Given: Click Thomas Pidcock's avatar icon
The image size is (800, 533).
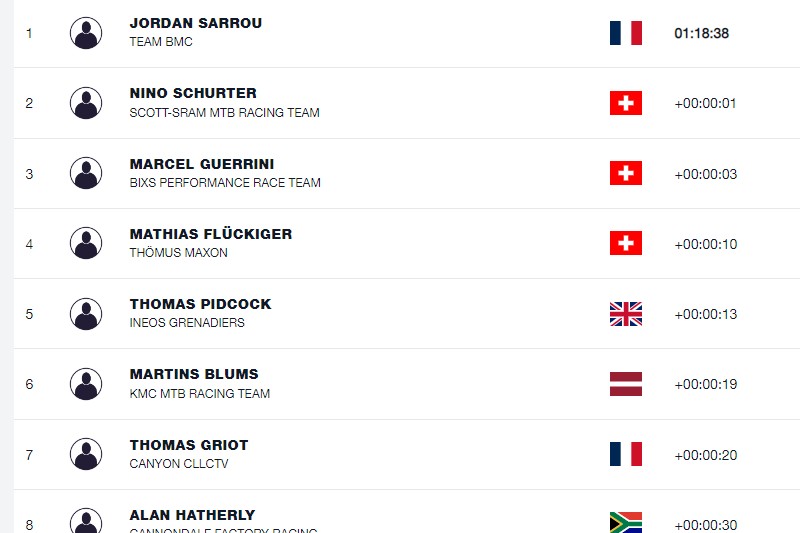Looking at the screenshot, I should point(86,314).
